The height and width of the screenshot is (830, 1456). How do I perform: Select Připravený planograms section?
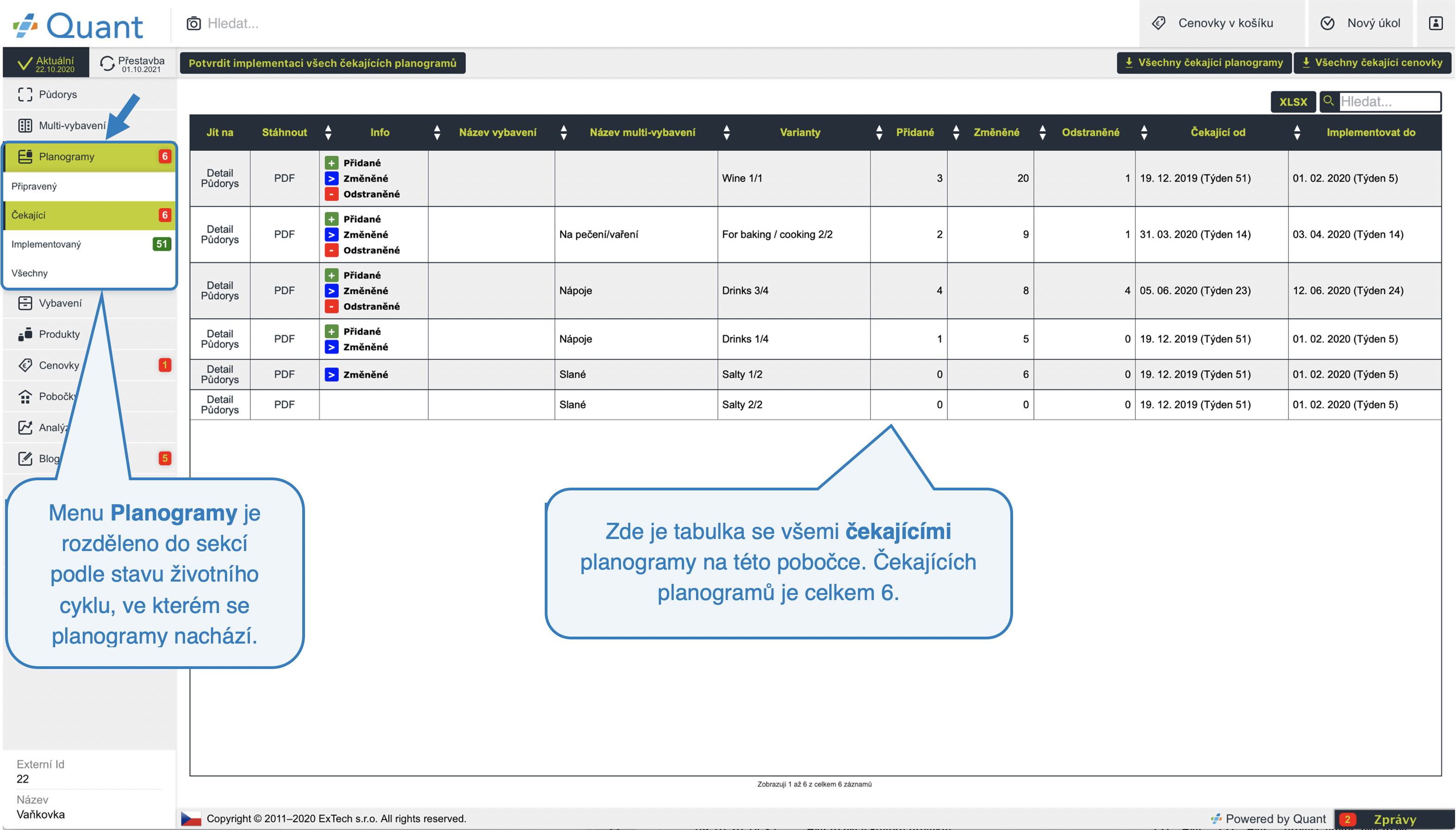click(x=34, y=186)
